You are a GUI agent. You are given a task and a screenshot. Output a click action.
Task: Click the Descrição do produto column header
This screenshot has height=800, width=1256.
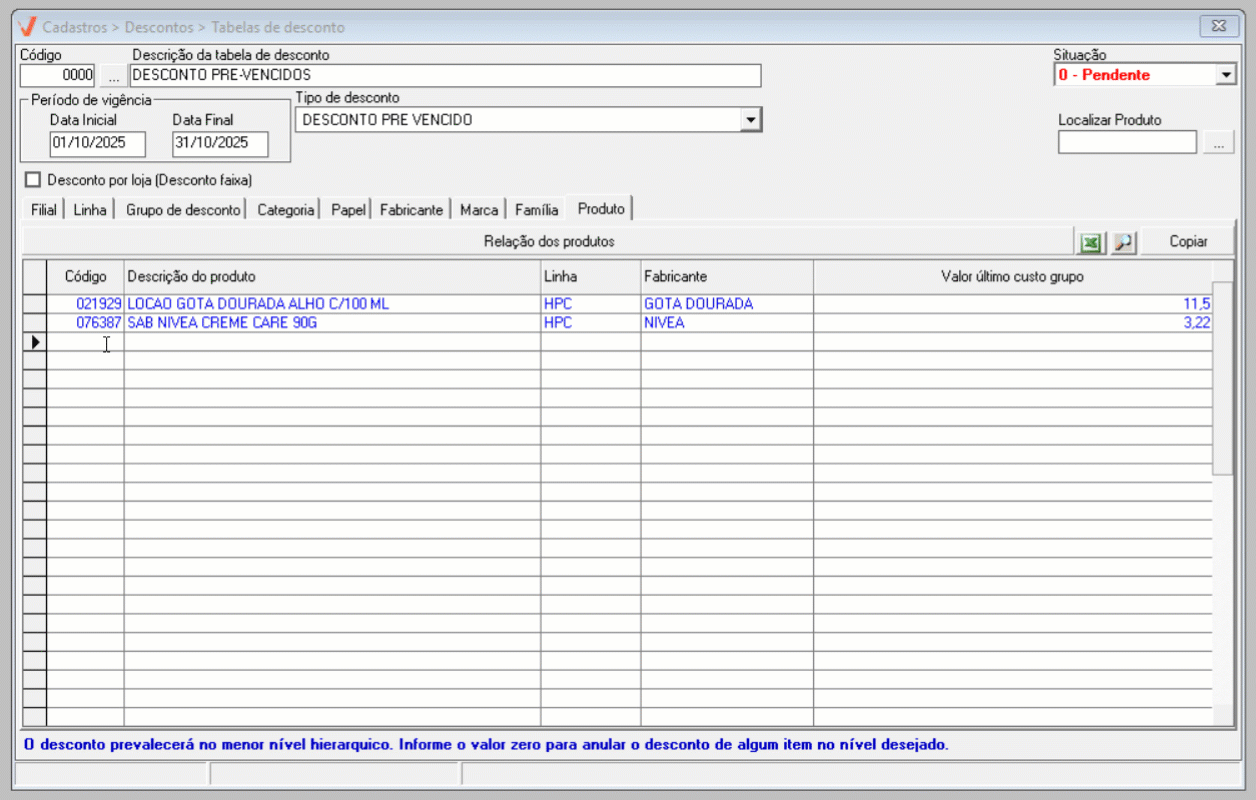[x=331, y=276]
